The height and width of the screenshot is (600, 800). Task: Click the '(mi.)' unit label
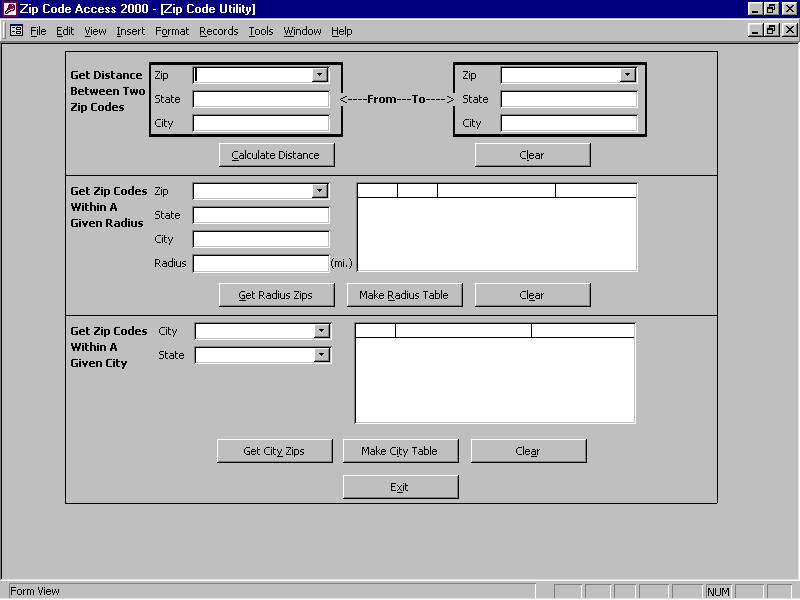pyautogui.click(x=341, y=263)
